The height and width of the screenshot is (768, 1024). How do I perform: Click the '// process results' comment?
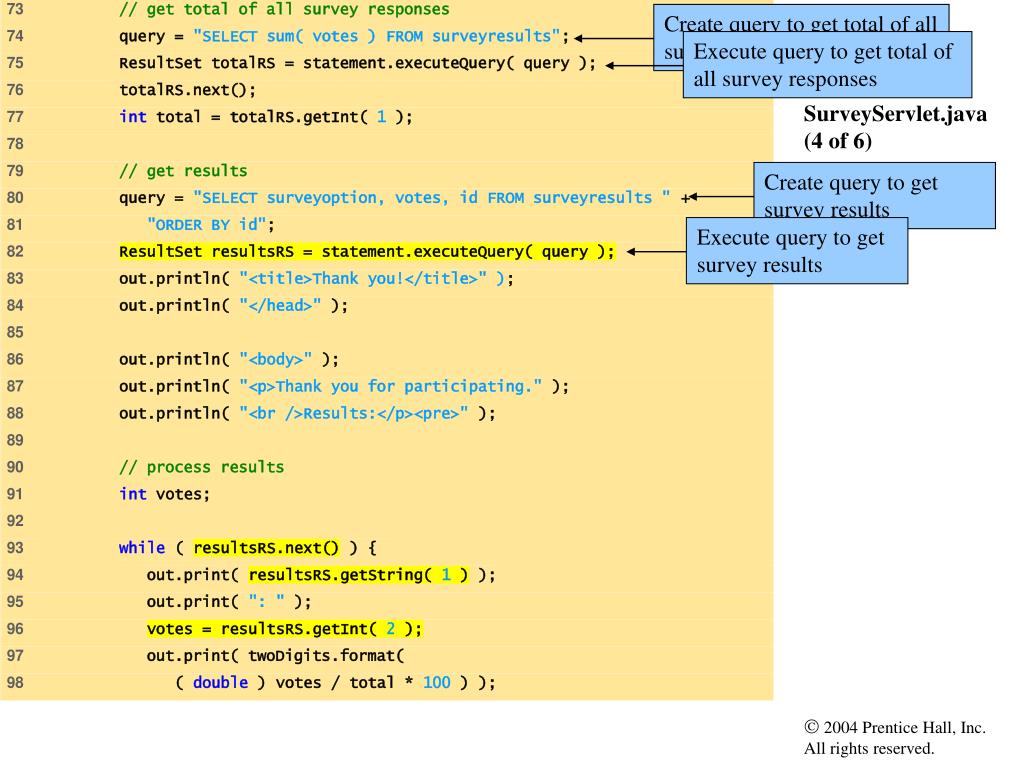pyautogui.click(x=201, y=467)
